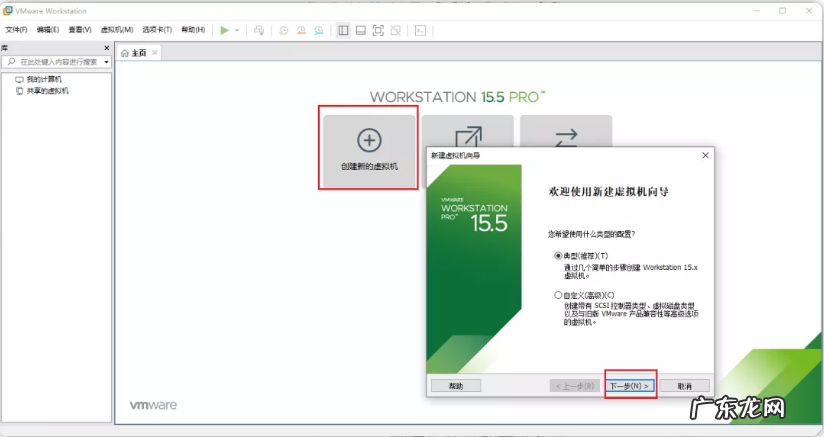Open the 帮助(H) menu
Image resolution: width=824 pixels, height=437 pixels.
(x=193, y=30)
